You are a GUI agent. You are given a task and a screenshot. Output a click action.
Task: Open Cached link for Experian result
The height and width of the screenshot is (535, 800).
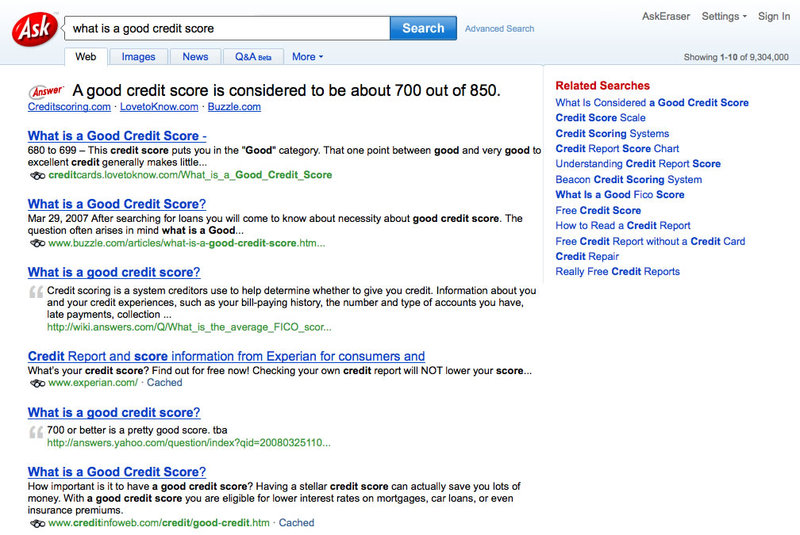[164, 383]
